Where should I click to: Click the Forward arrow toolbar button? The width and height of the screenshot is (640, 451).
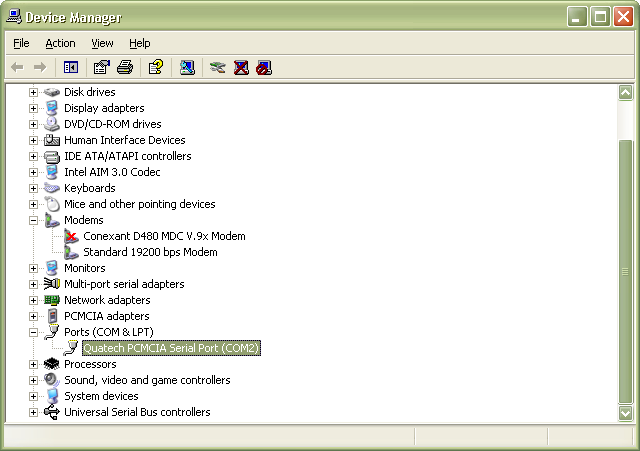pyautogui.click(x=40, y=67)
